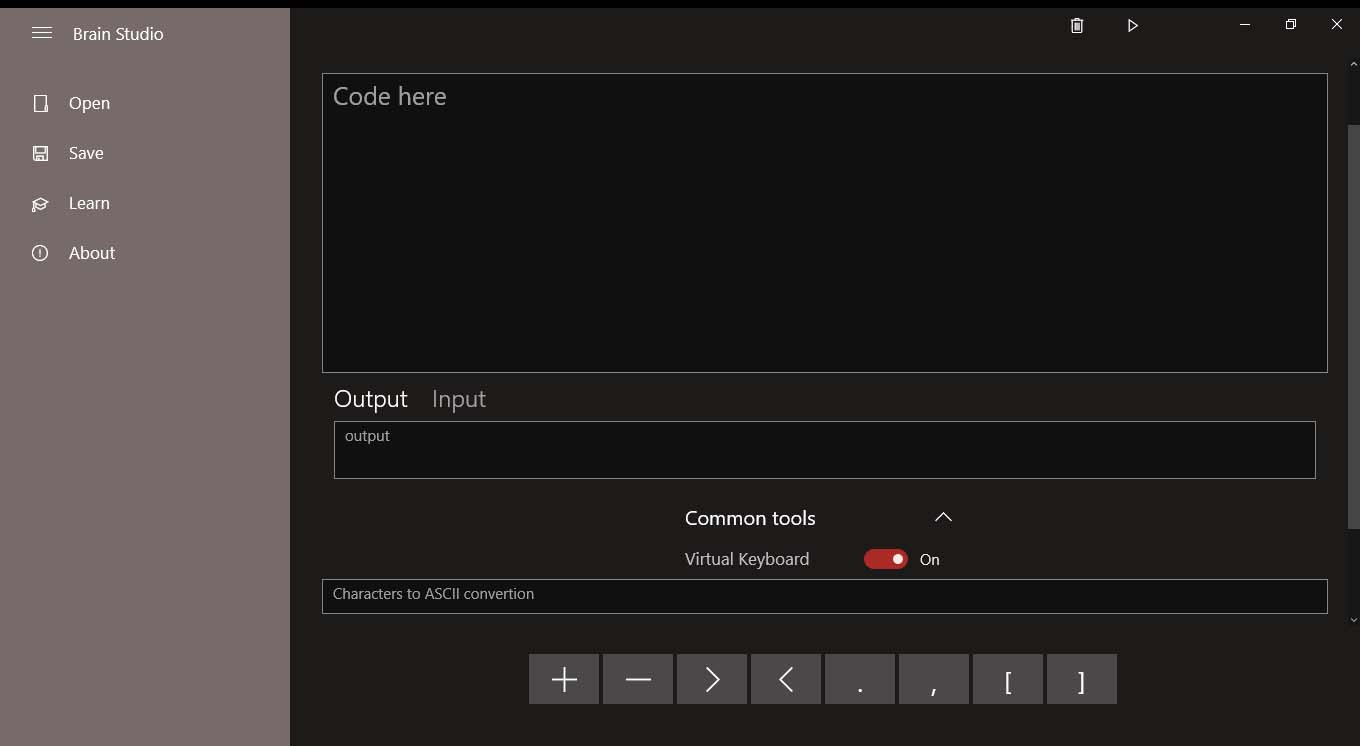This screenshot has height=746, width=1360.
Task: Focus the Characters to ASCII convertion field
Action: coord(824,596)
